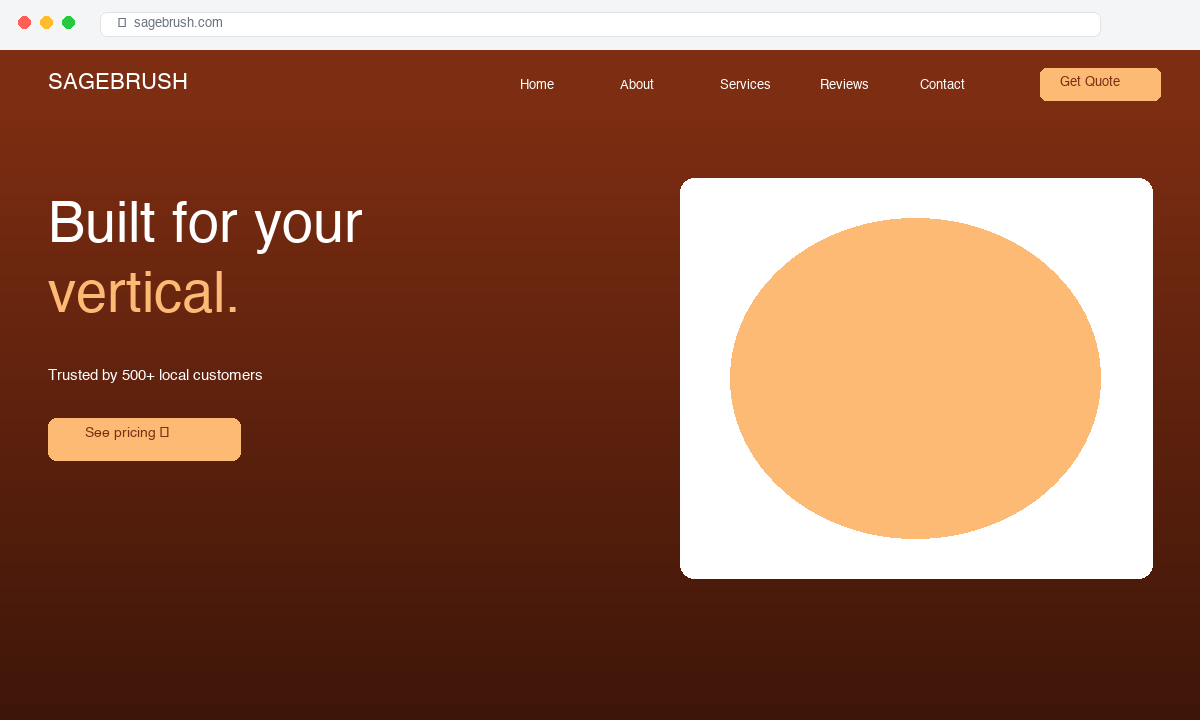Click the site info icon beside sagebrush.com

[122, 23]
